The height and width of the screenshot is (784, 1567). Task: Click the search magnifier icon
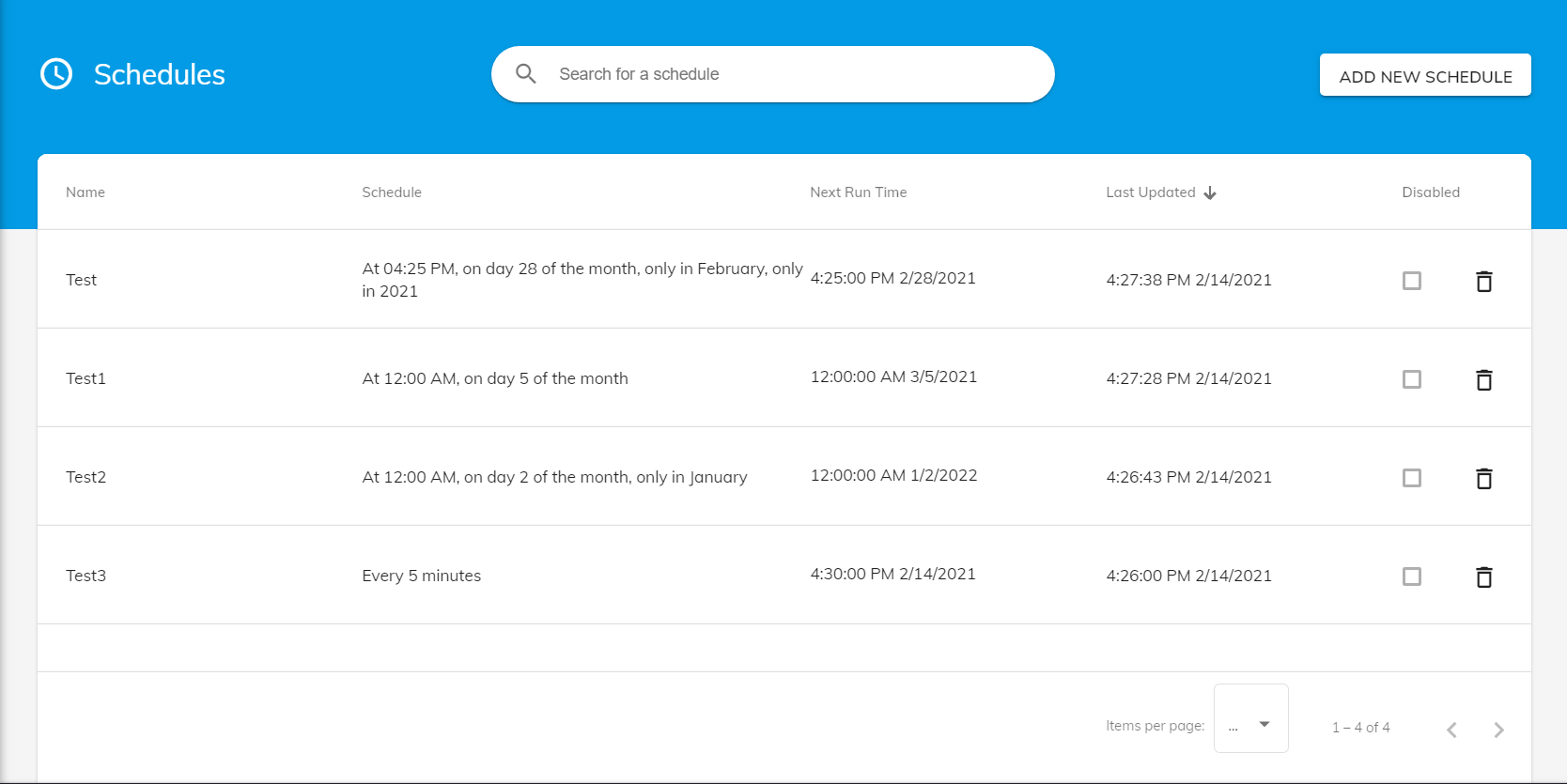click(x=526, y=74)
